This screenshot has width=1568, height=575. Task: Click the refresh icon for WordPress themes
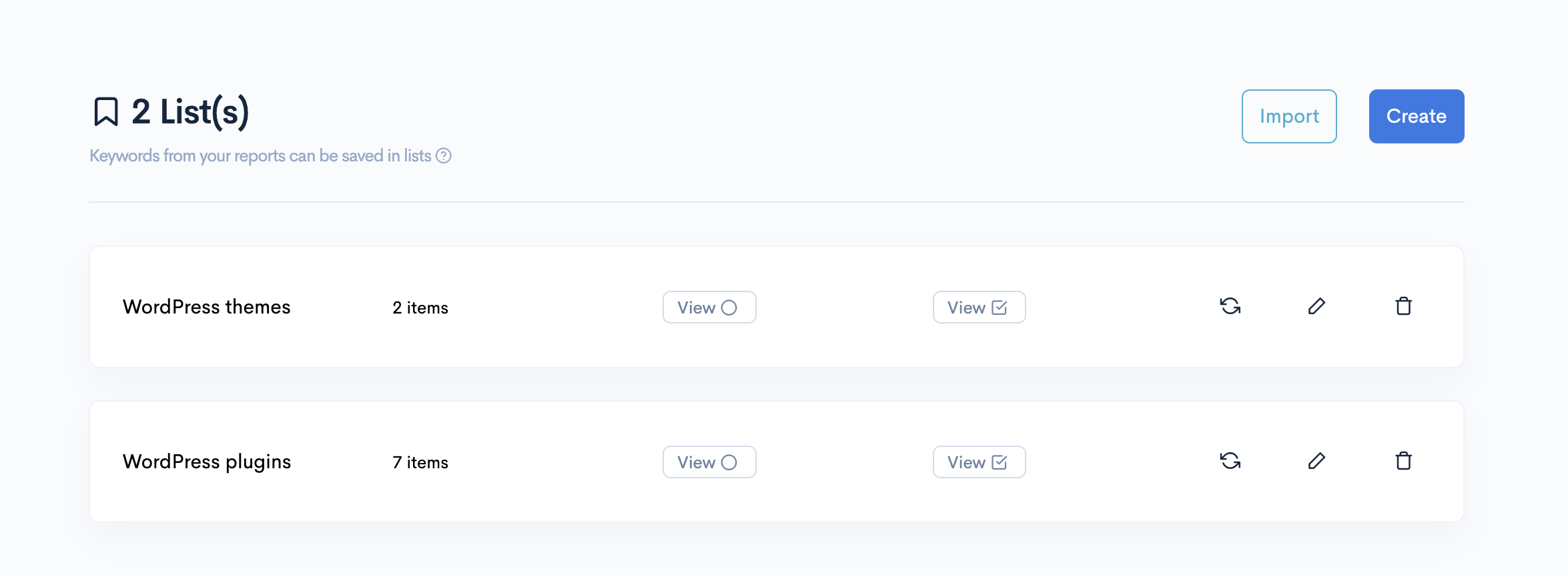click(x=1230, y=306)
